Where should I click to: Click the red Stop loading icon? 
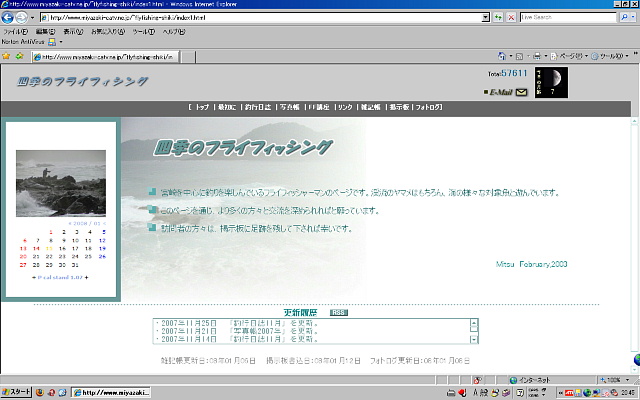click(x=511, y=18)
